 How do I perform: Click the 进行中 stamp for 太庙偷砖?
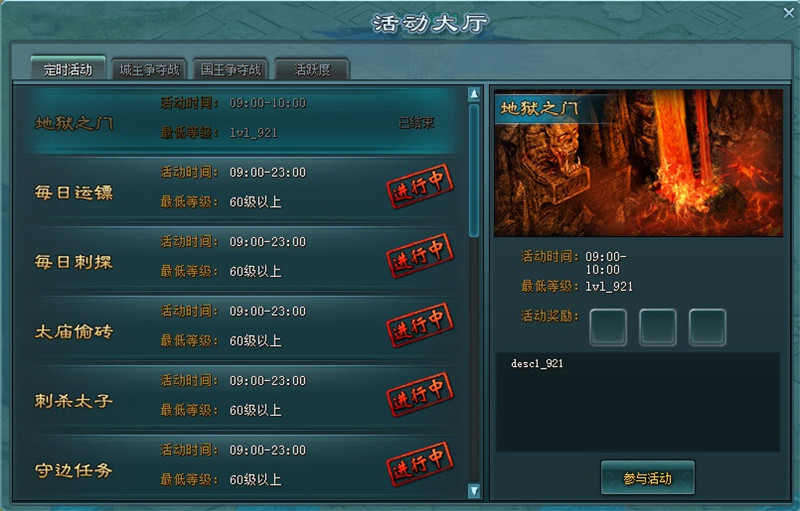pyautogui.click(x=420, y=324)
